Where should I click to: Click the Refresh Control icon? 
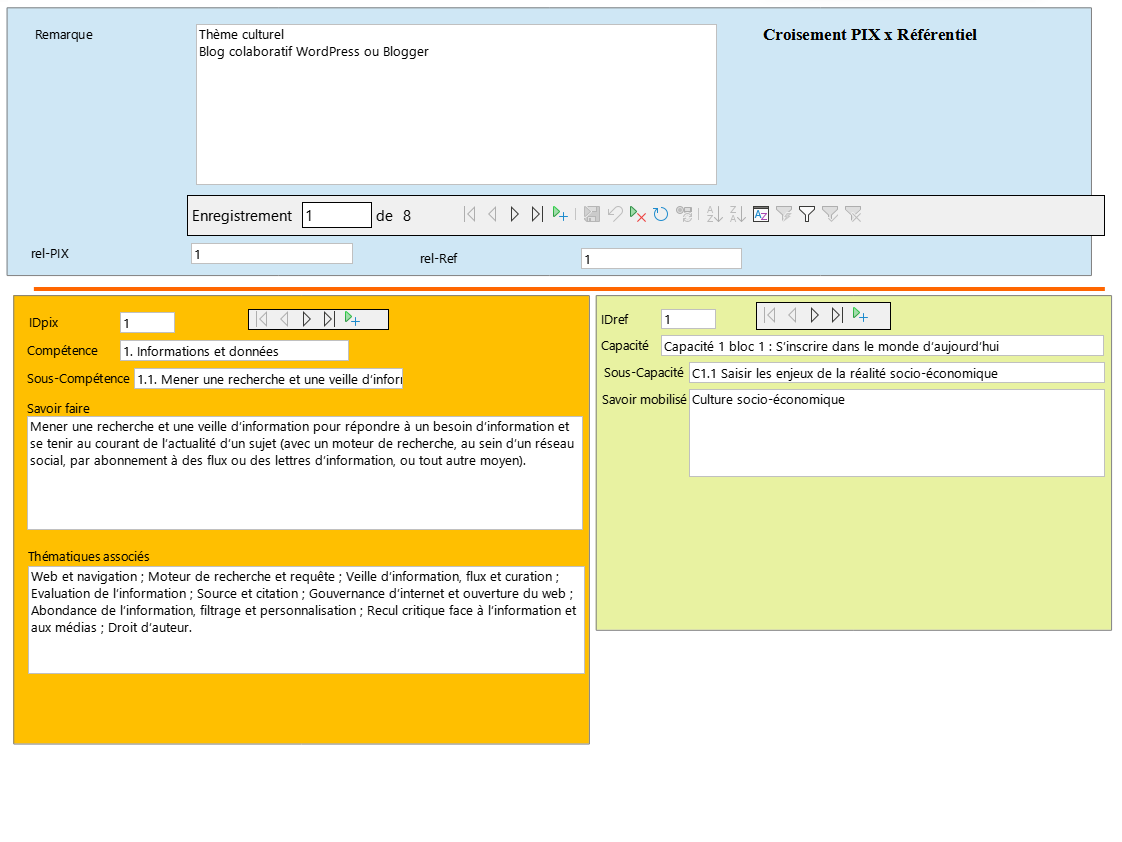(x=684, y=215)
